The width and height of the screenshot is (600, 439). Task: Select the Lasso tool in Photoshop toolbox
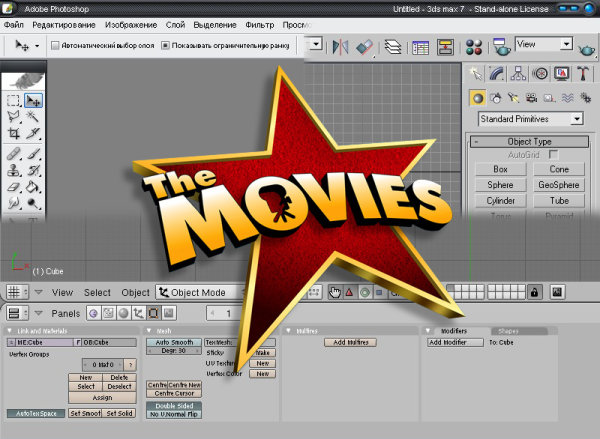(13, 116)
